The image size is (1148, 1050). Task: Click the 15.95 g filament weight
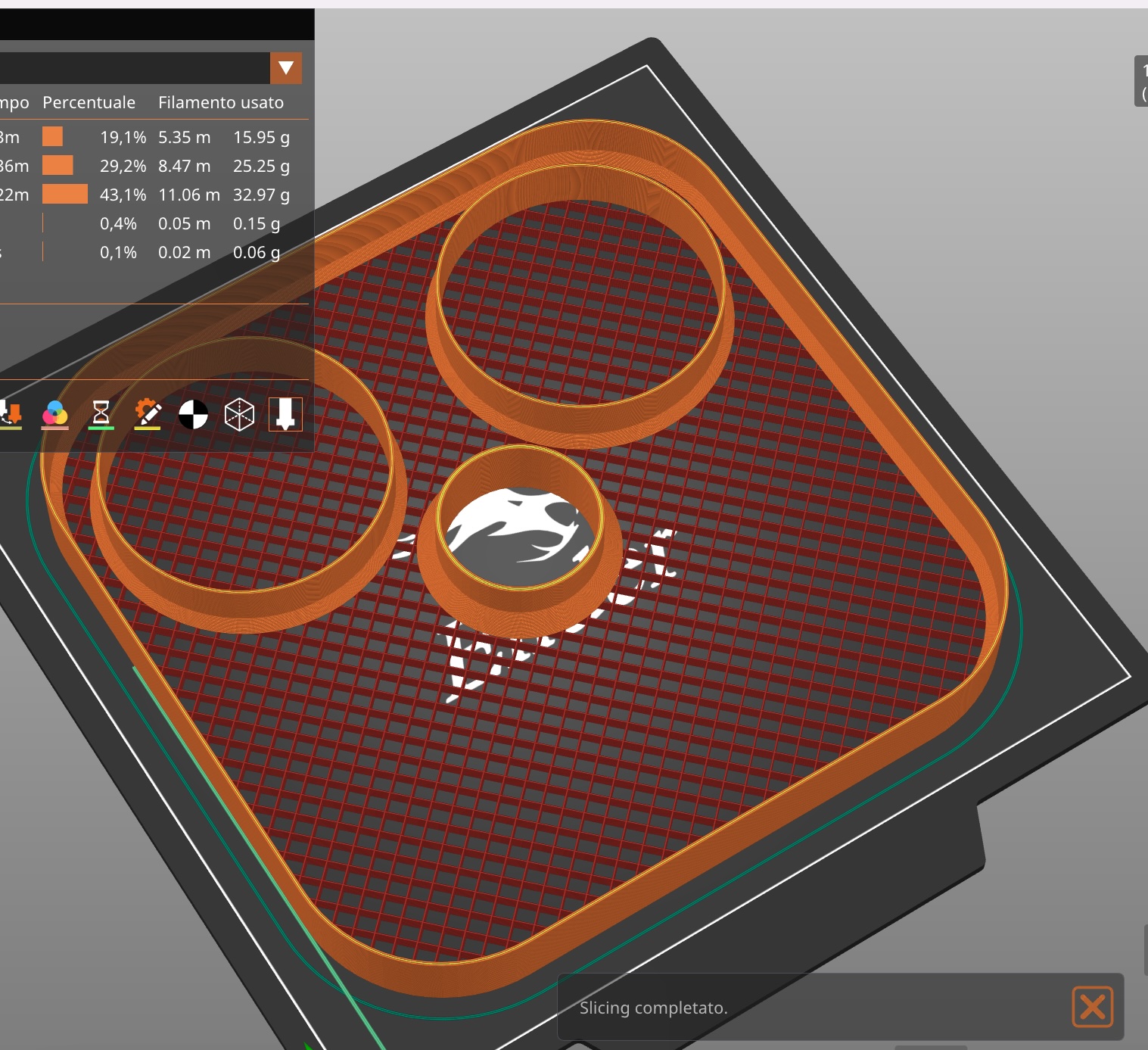pyautogui.click(x=261, y=137)
